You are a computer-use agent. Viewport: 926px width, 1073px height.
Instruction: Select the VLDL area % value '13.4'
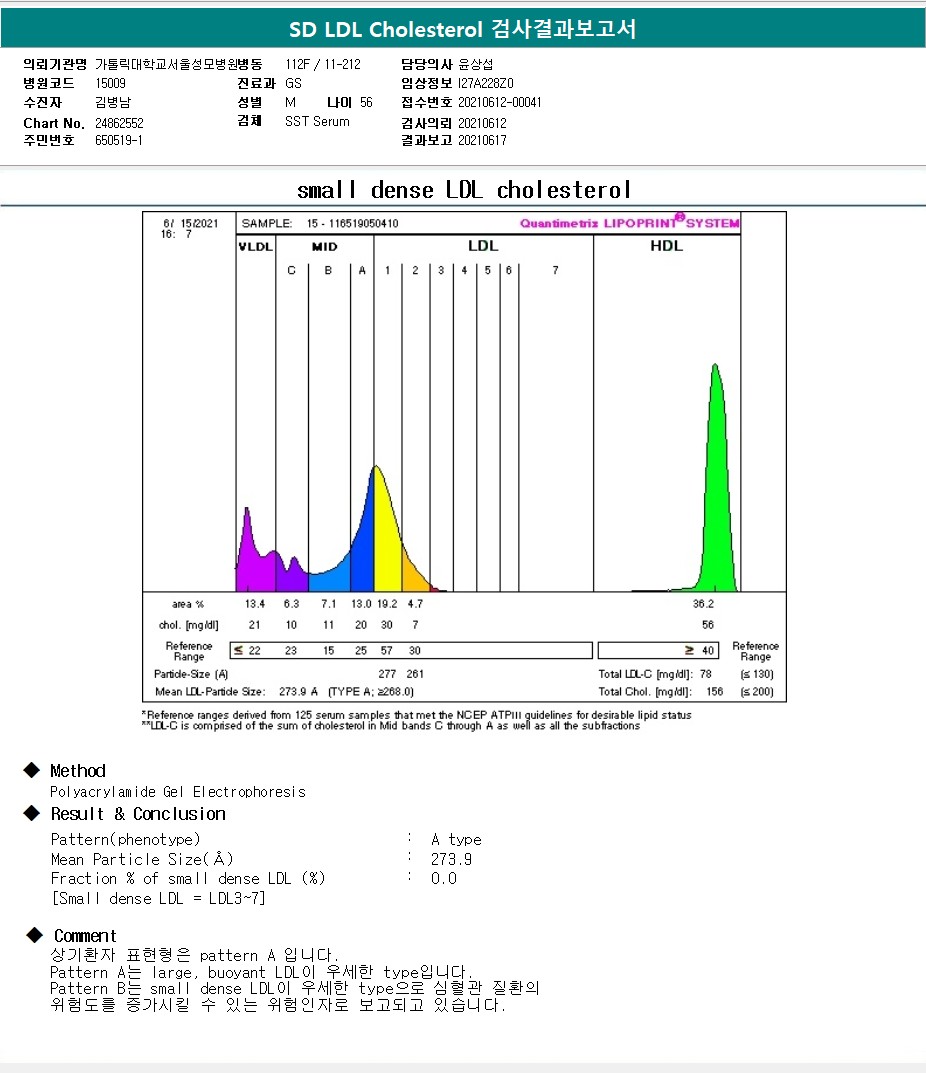point(255,604)
